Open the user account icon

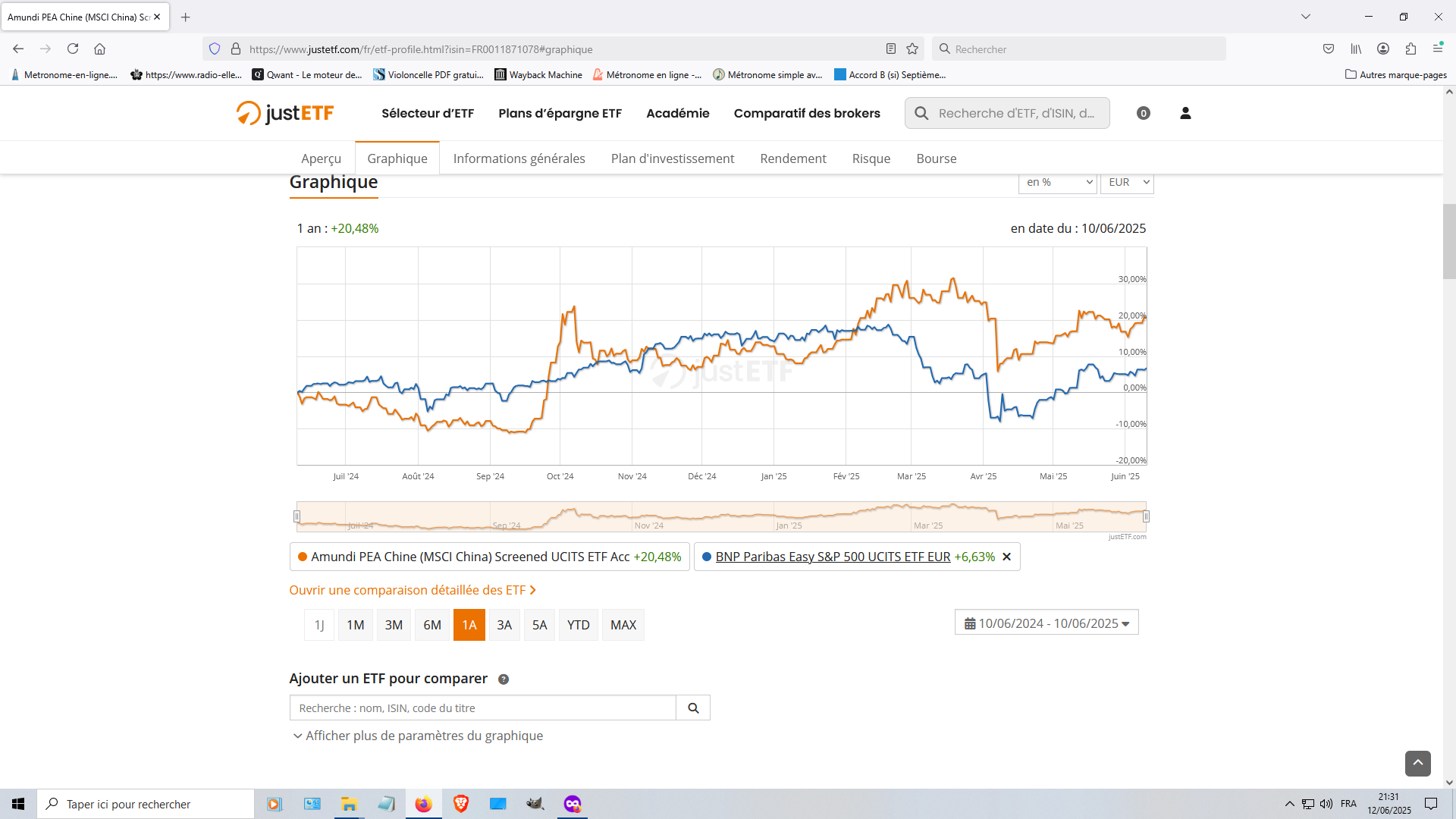[x=1185, y=113]
